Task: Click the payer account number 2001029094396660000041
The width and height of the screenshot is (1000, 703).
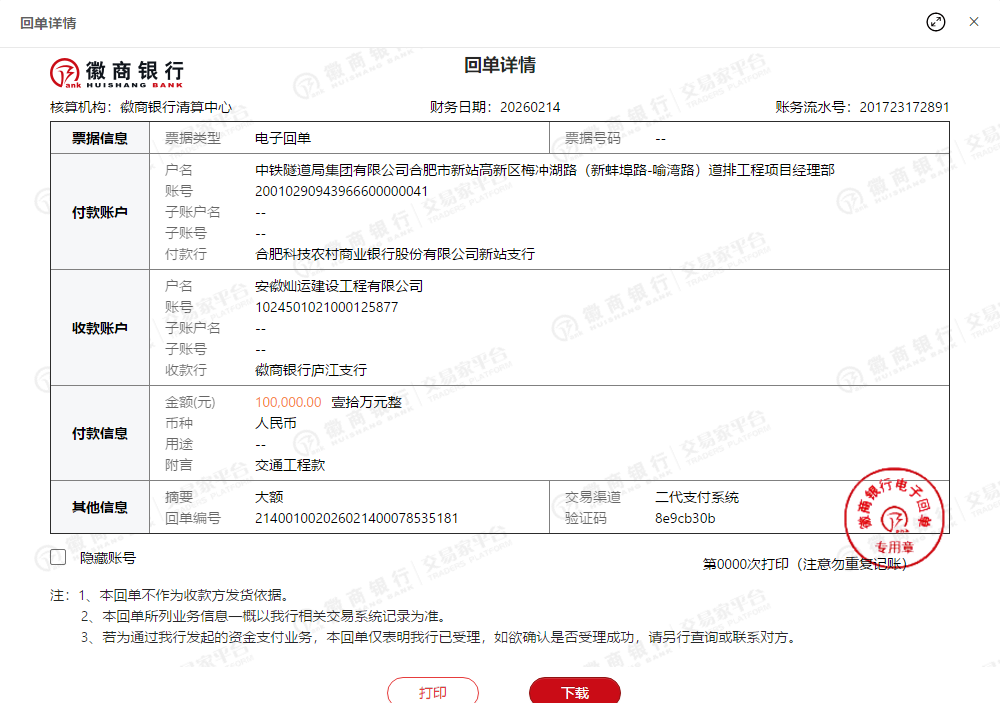Action: (341, 191)
